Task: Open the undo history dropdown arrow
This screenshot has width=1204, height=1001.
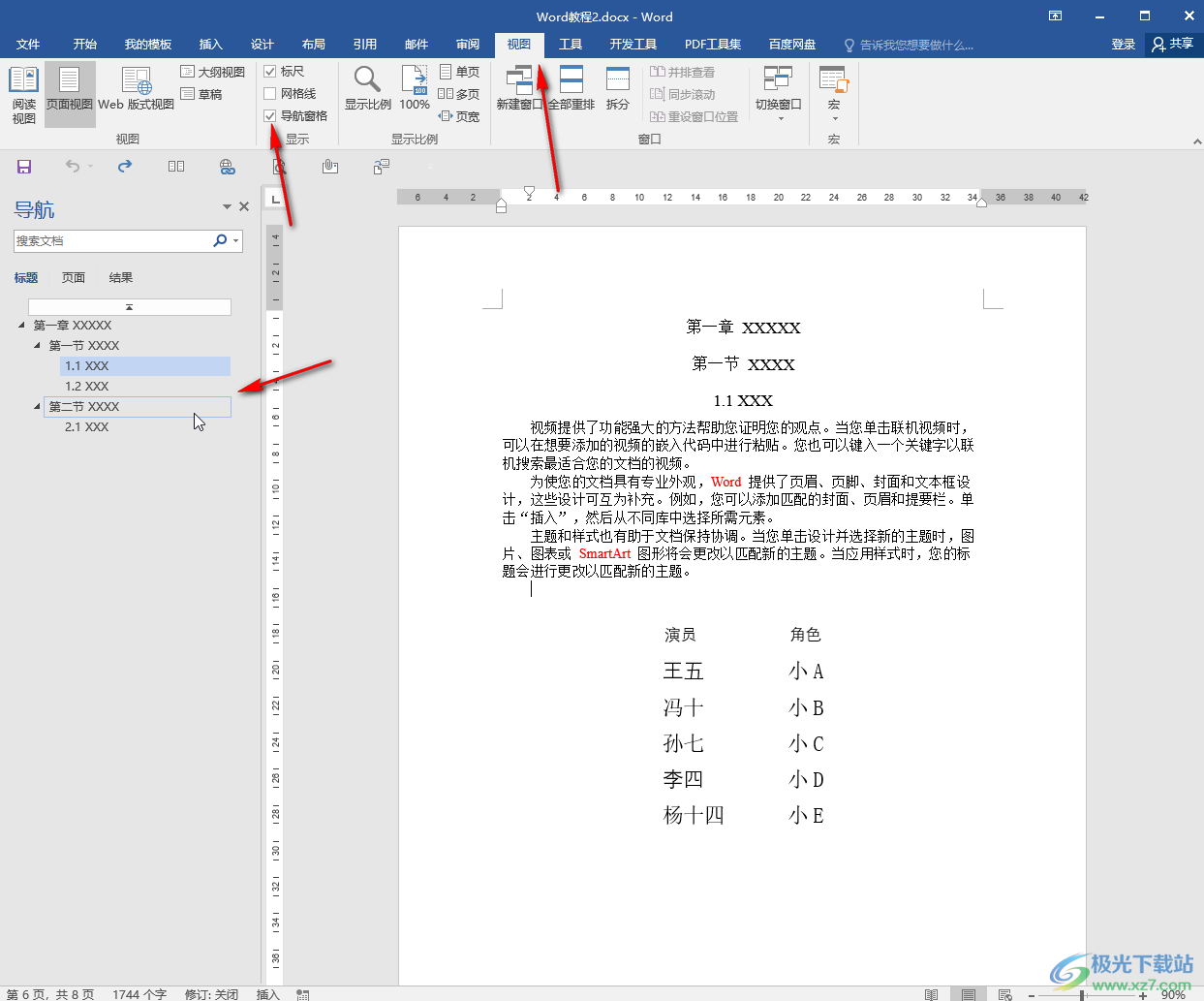Action: [90, 167]
